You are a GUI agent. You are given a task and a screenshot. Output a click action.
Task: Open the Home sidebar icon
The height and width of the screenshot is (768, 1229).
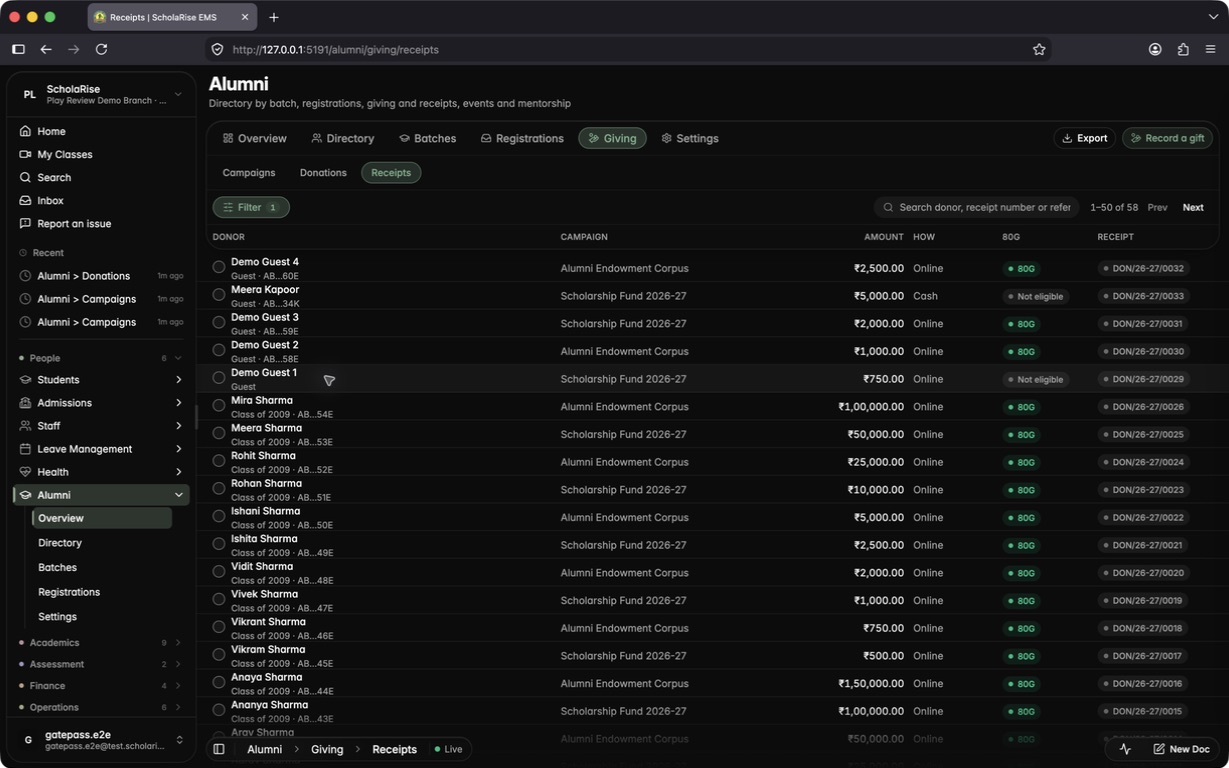pyautogui.click(x=26, y=131)
